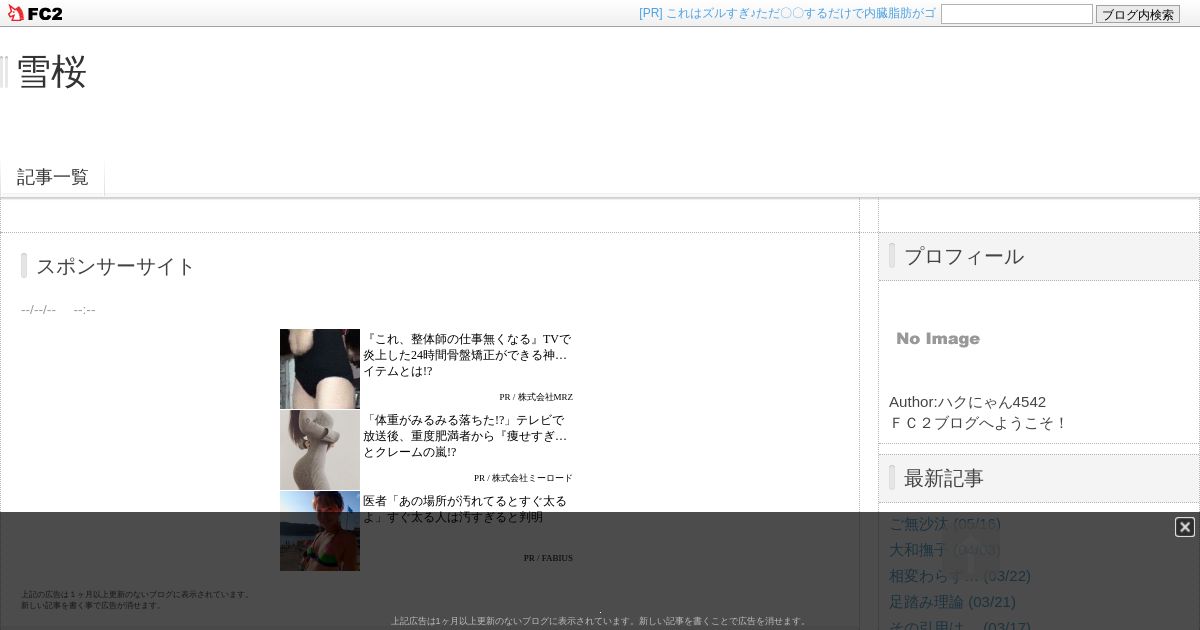Click the ＦＣ２ブログへようこそ！ text
Image resolution: width=1200 pixels, height=630 pixels.
point(978,423)
